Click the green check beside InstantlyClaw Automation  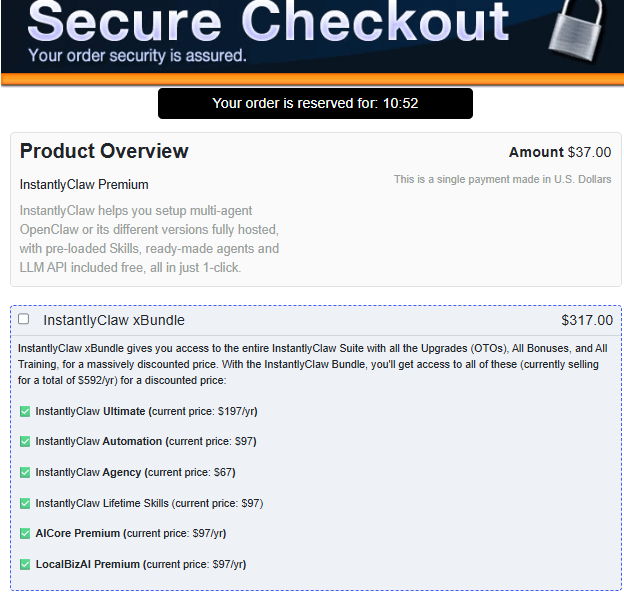25,442
